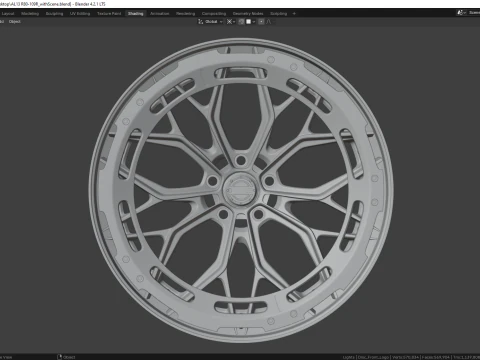Viewport: 480px width, 360px height.
Task: Switch to the Modeling workspace tab
Action: click(30, 14)
